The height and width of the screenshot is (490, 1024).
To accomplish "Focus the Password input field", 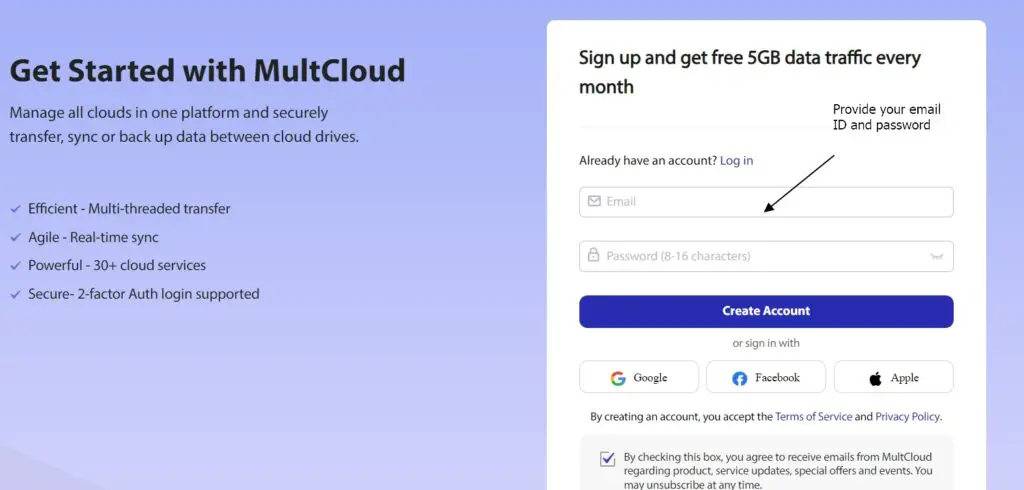I will (x=766, y=256).
